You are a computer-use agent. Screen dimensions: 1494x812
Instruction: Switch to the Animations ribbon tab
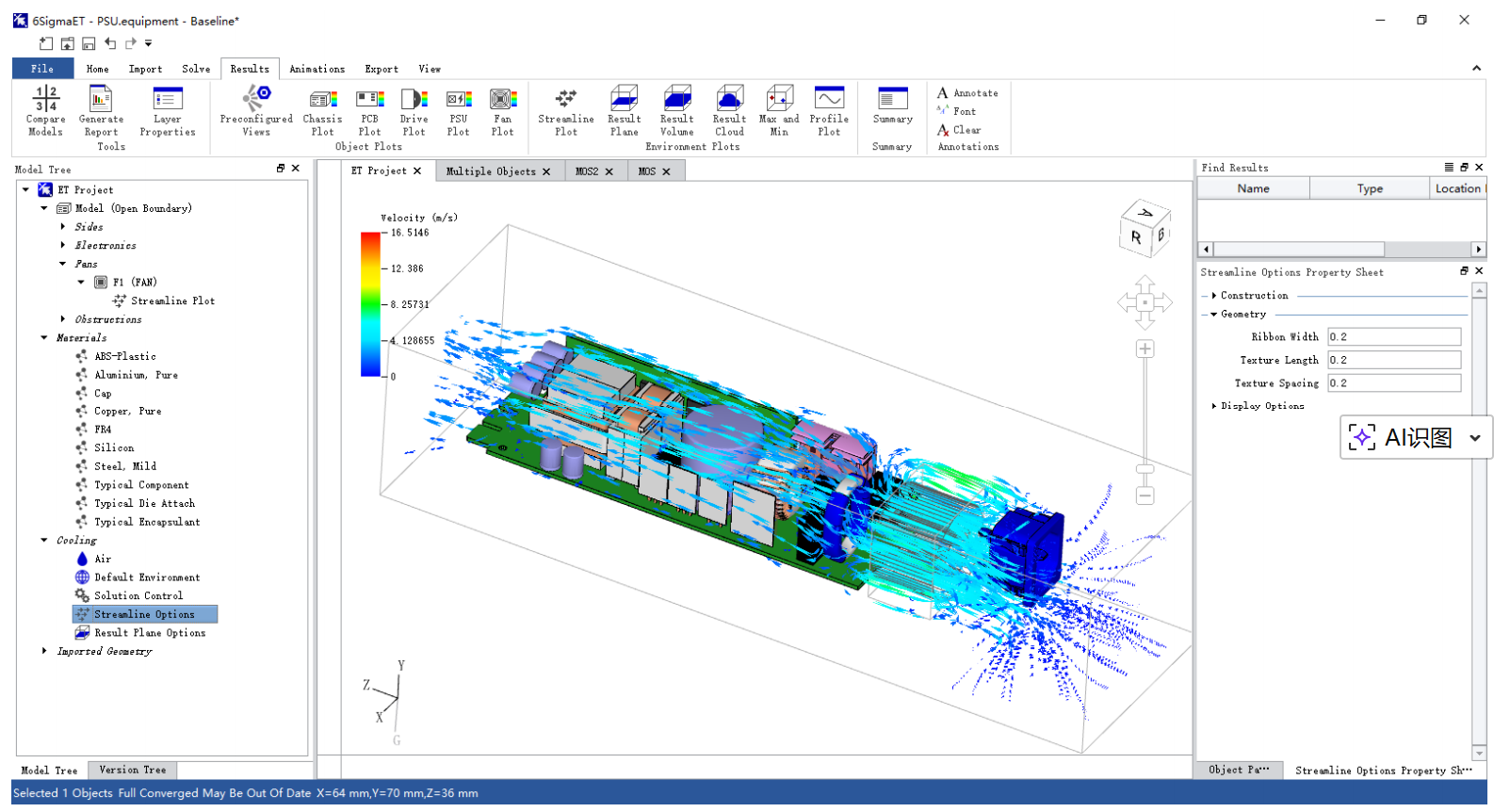(x=317, y=69)
